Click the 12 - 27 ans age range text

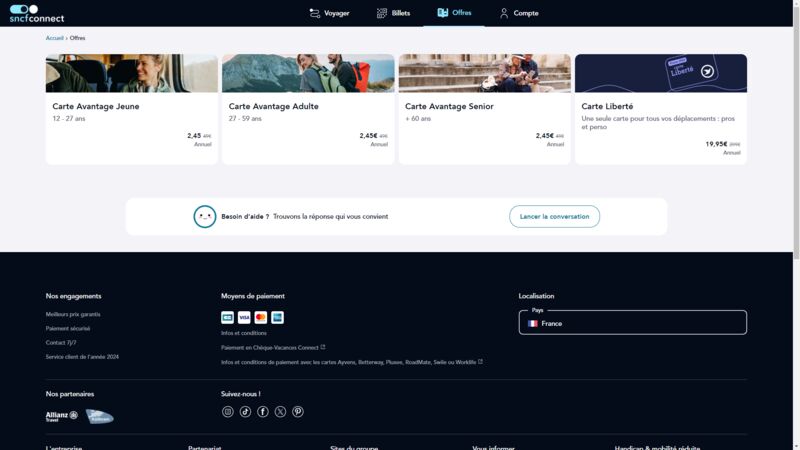[x=69, y=119]
